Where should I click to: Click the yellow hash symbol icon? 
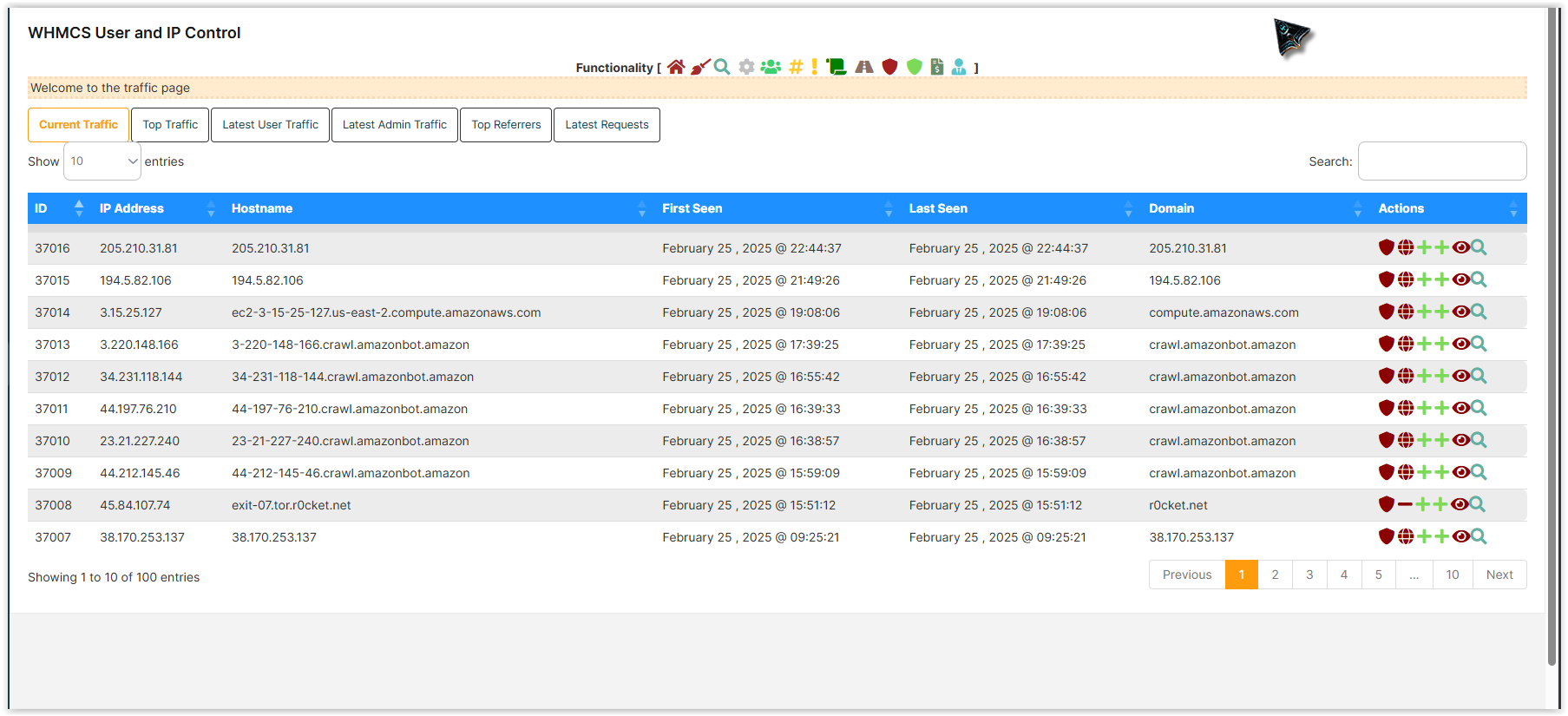click(x=796, y=67)
